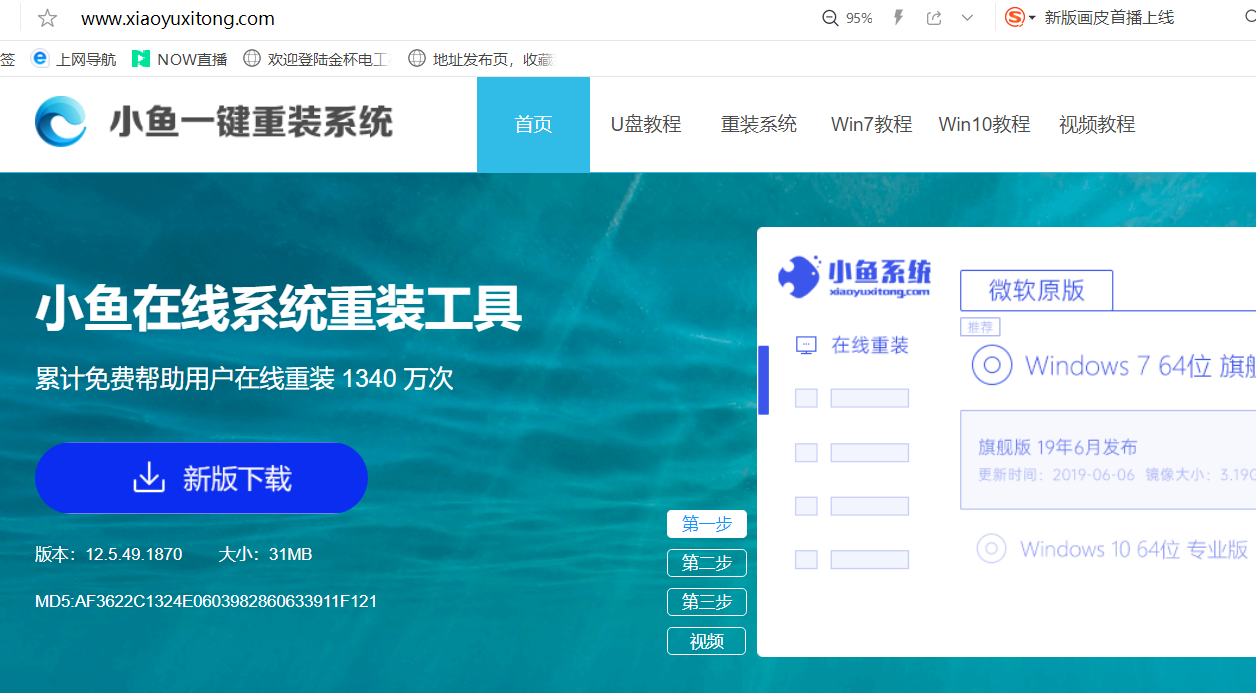1256x693 pixels.
Task: Click the zoom 95% magnifier icon
Action: 830,18
